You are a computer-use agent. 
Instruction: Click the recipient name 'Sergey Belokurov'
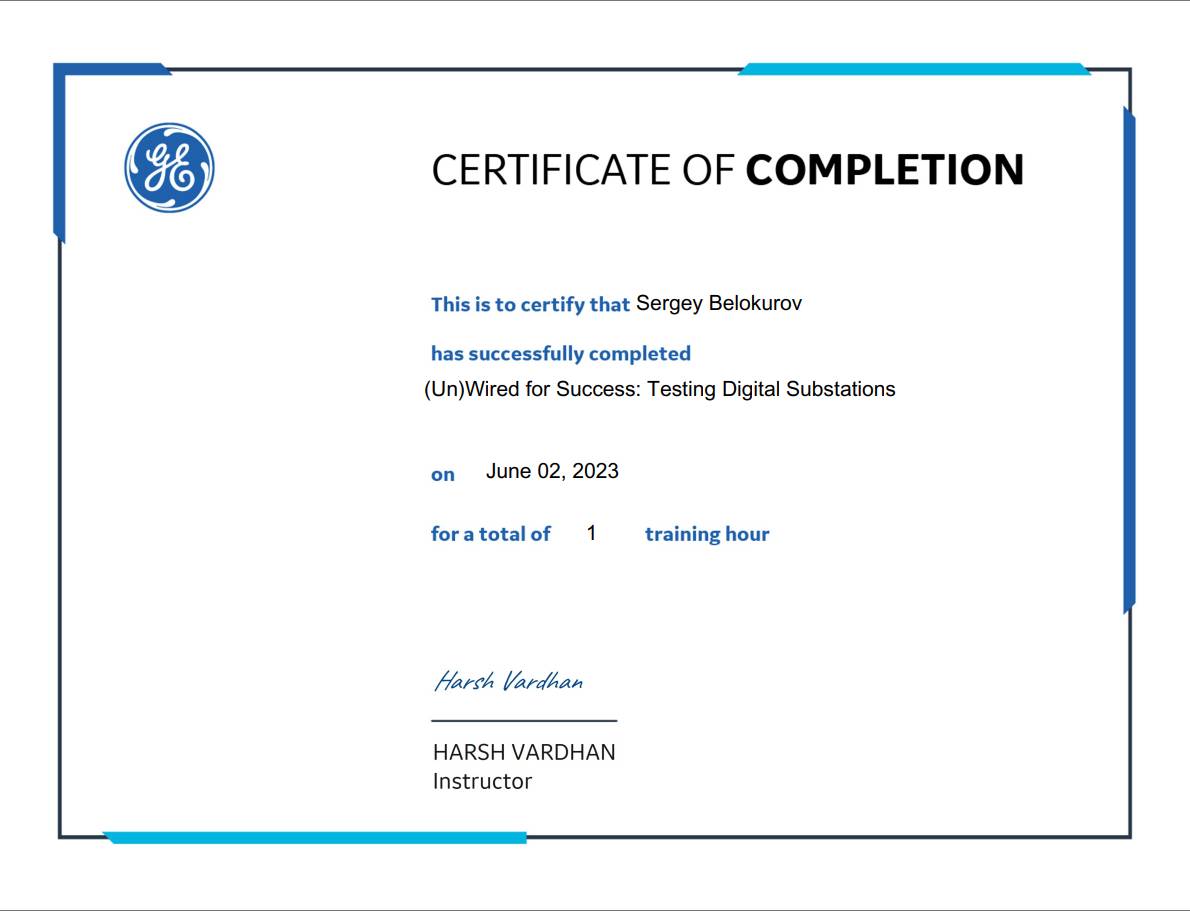click(x=719, y=304)
